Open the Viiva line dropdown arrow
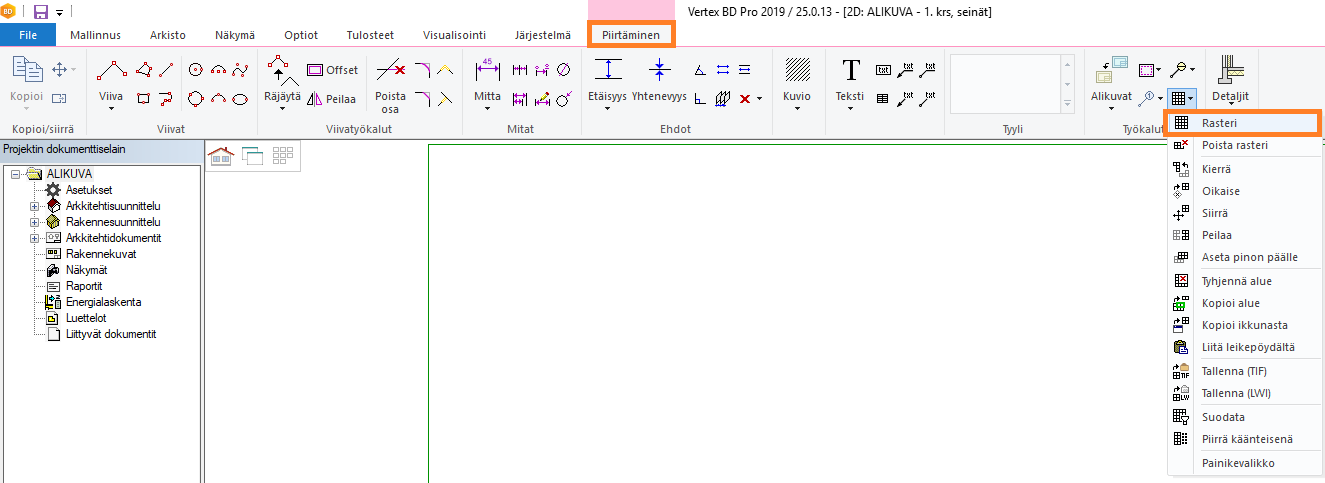The image size is (1325, 483). 111,108
